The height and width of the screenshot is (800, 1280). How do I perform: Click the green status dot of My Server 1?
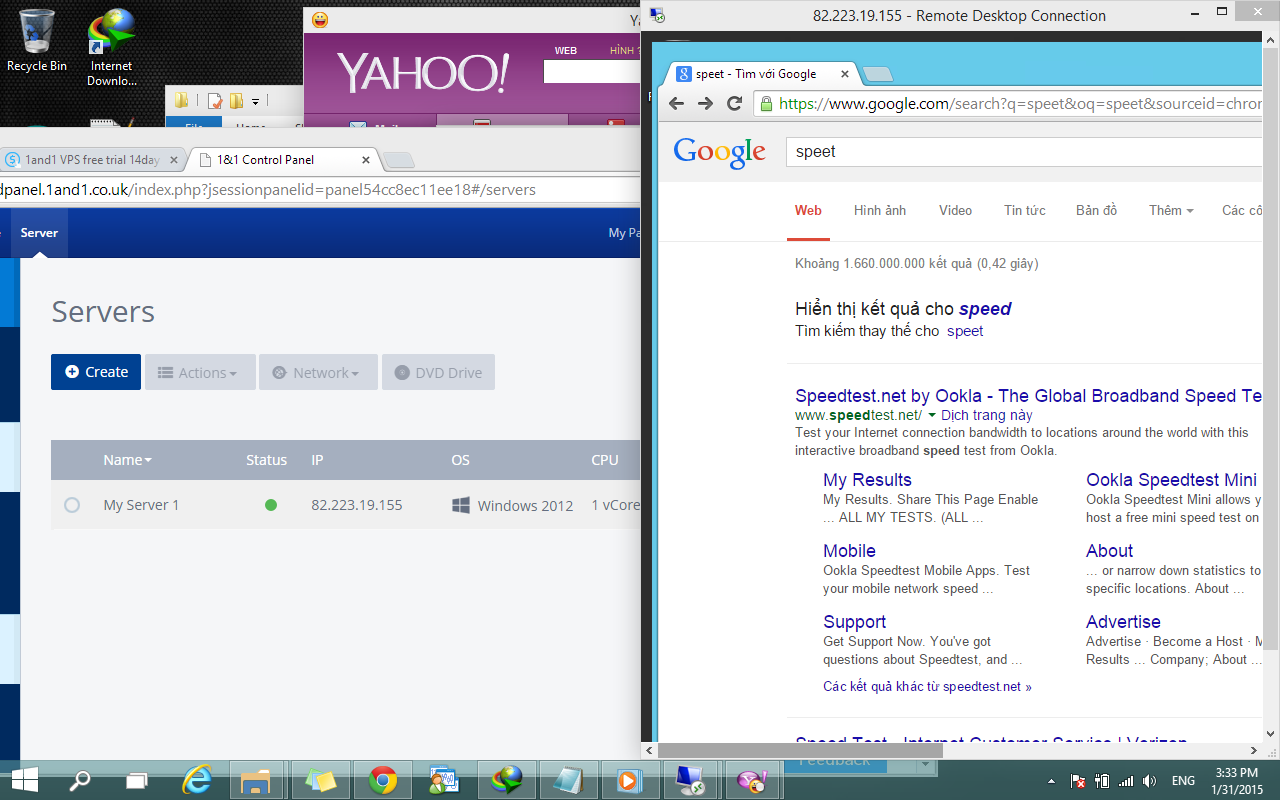(x=271, y=505)
